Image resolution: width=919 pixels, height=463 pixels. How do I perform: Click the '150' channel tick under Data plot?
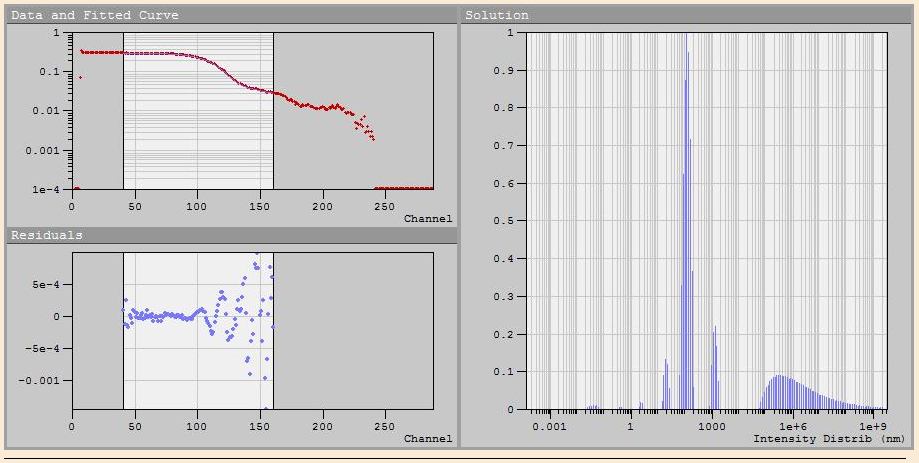[260, 206]
